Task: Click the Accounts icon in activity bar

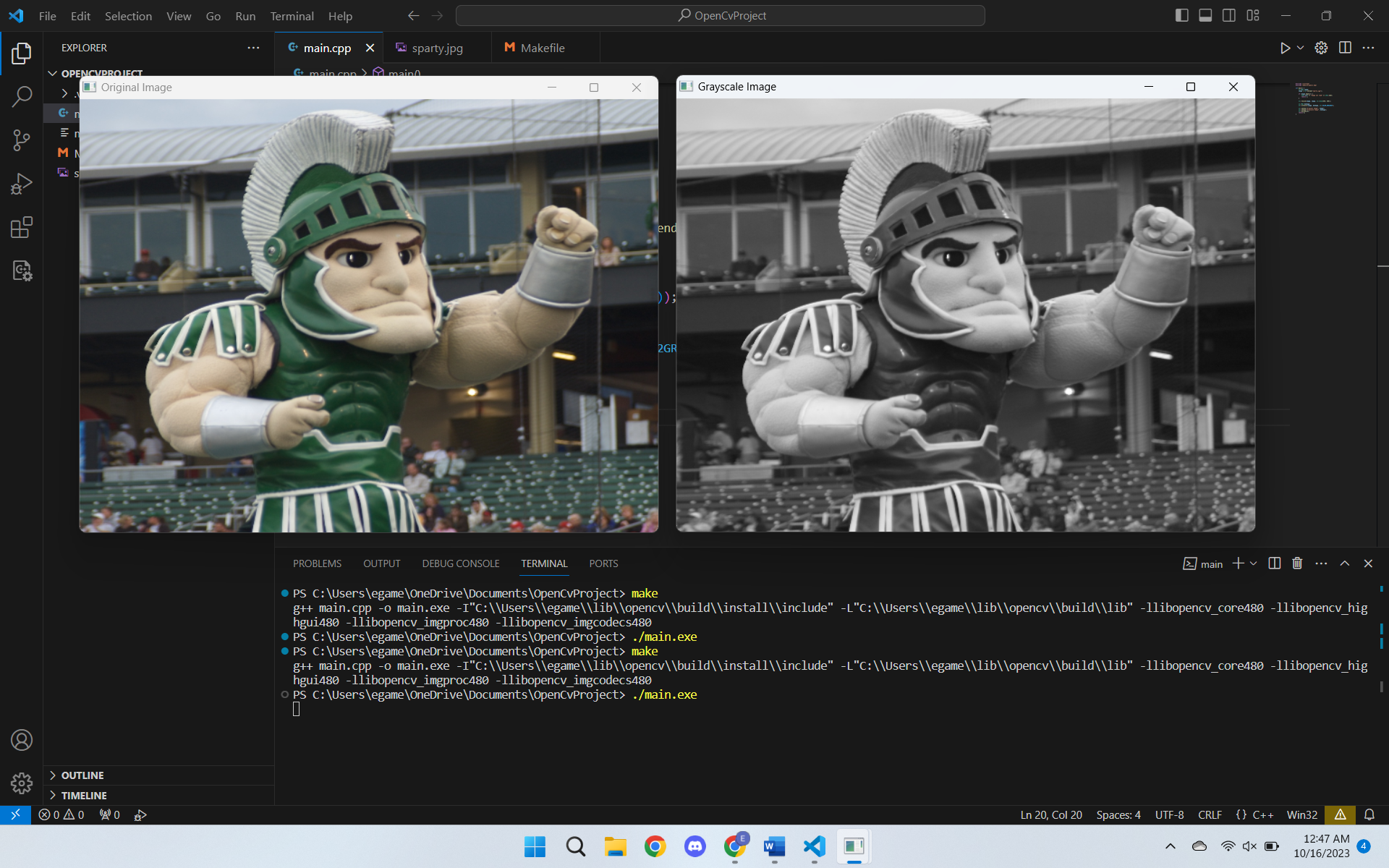Action: click(x=22, y=740)
